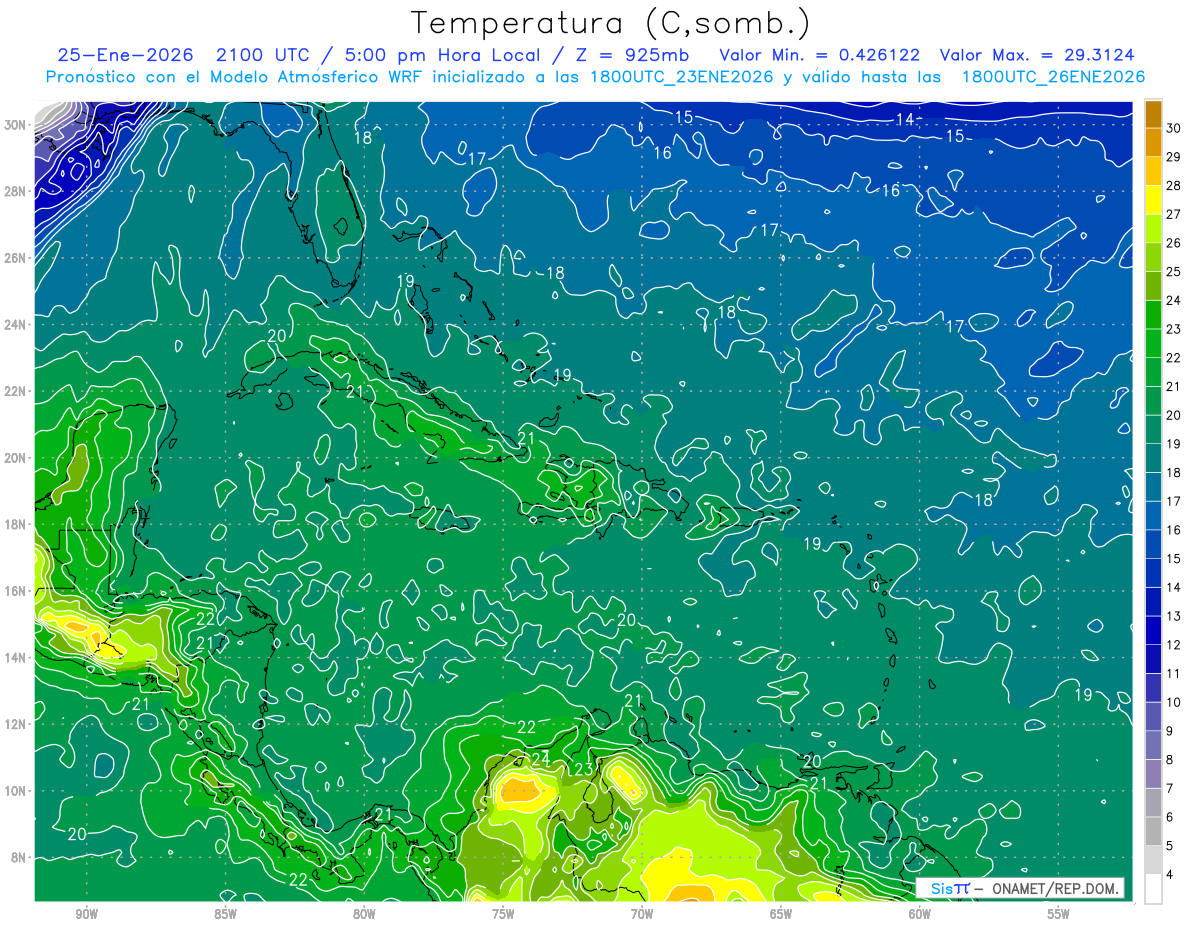Viewport: 1200px width, 927px height.
Task: Click the "SisTT - ONAMET/REP.DOM." credit label
Action: pos(1020,888)
